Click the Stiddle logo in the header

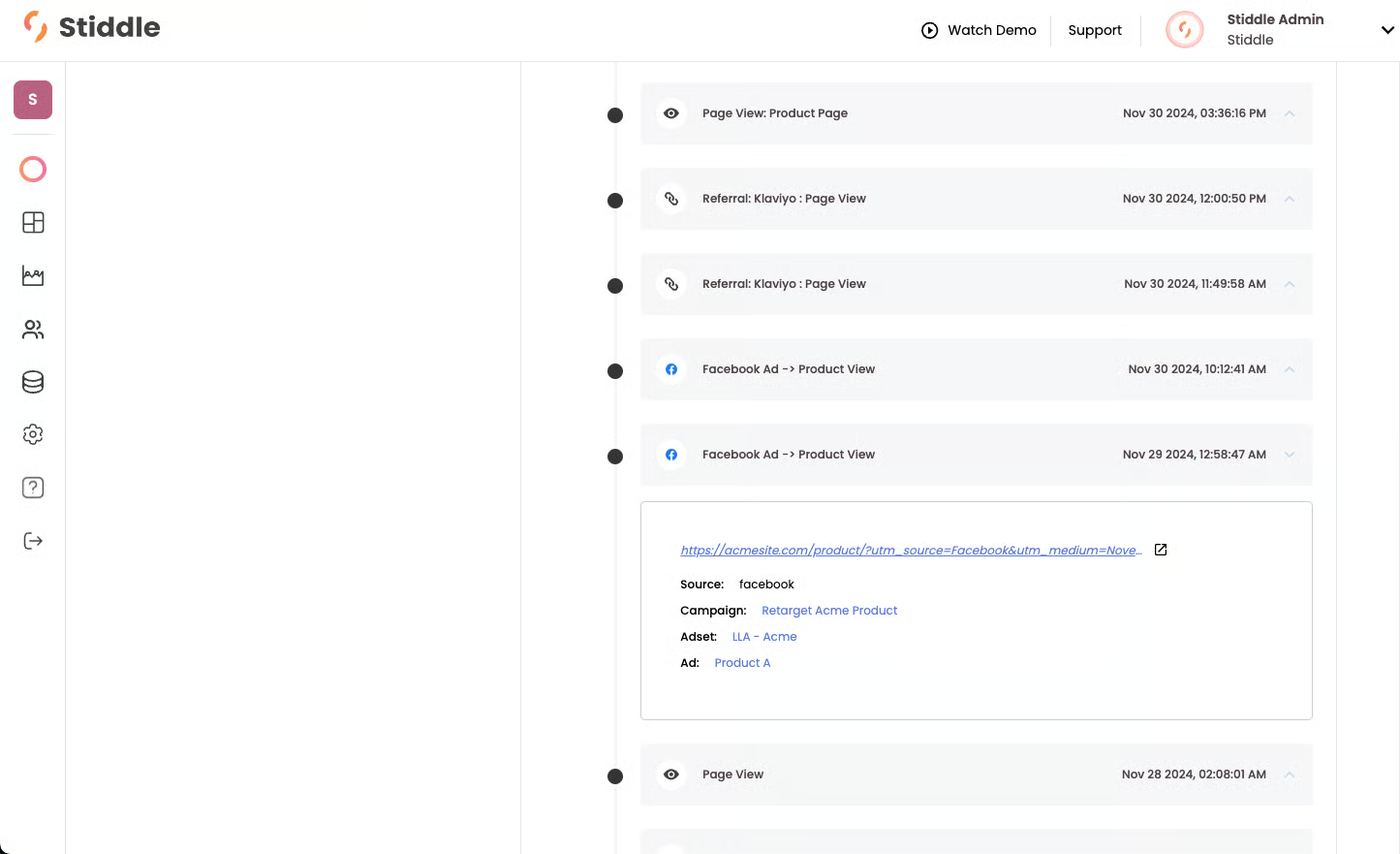pos(91,27)
